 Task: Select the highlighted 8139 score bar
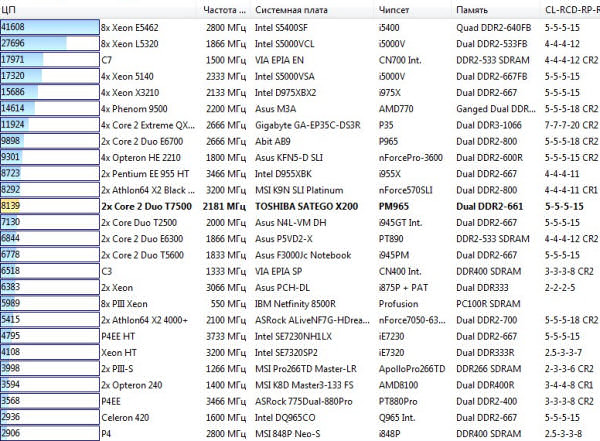point(50,206)
